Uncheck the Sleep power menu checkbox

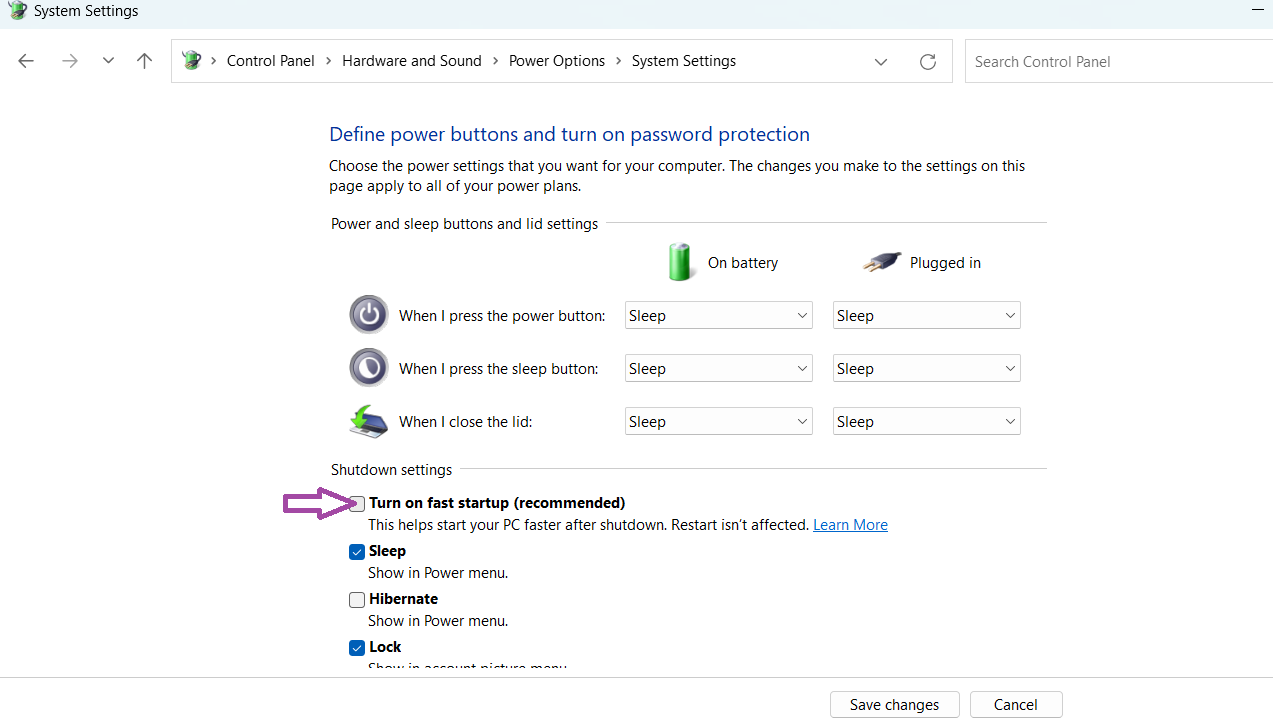357,552
